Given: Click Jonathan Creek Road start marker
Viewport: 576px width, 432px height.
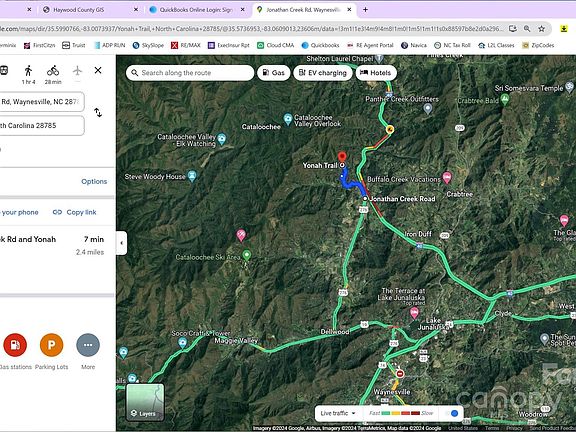Looking at the screenshot, I should (365, 198).
